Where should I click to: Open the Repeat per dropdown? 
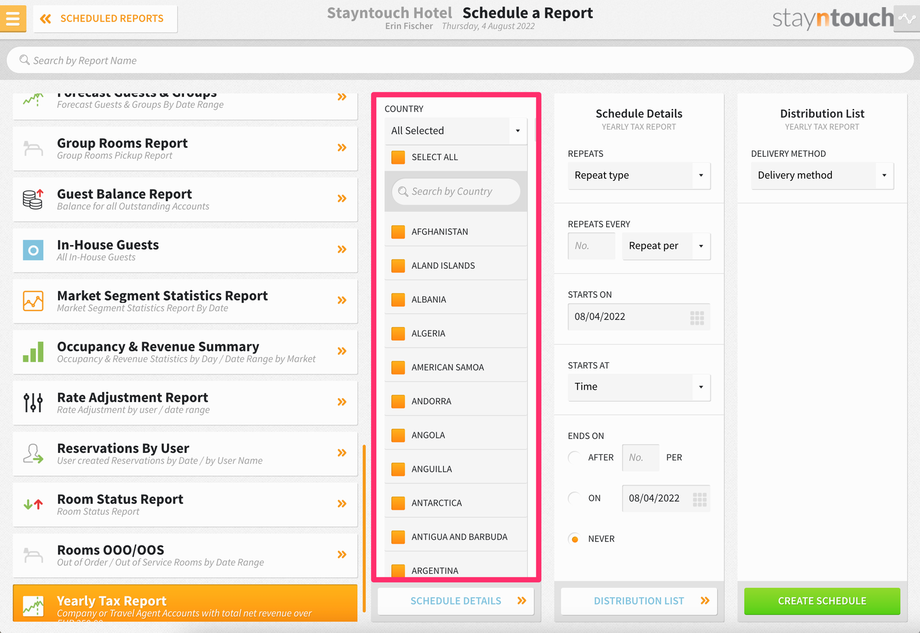(666, 246)
